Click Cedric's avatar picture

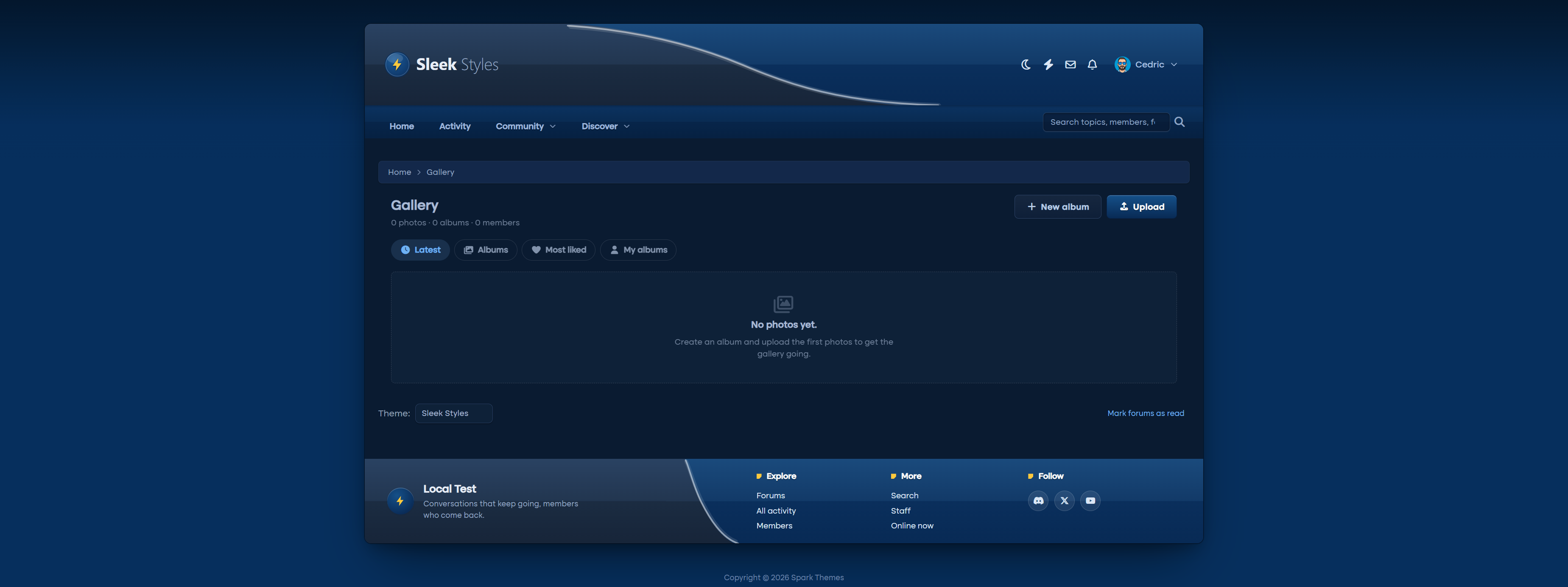click(1122, 65)
